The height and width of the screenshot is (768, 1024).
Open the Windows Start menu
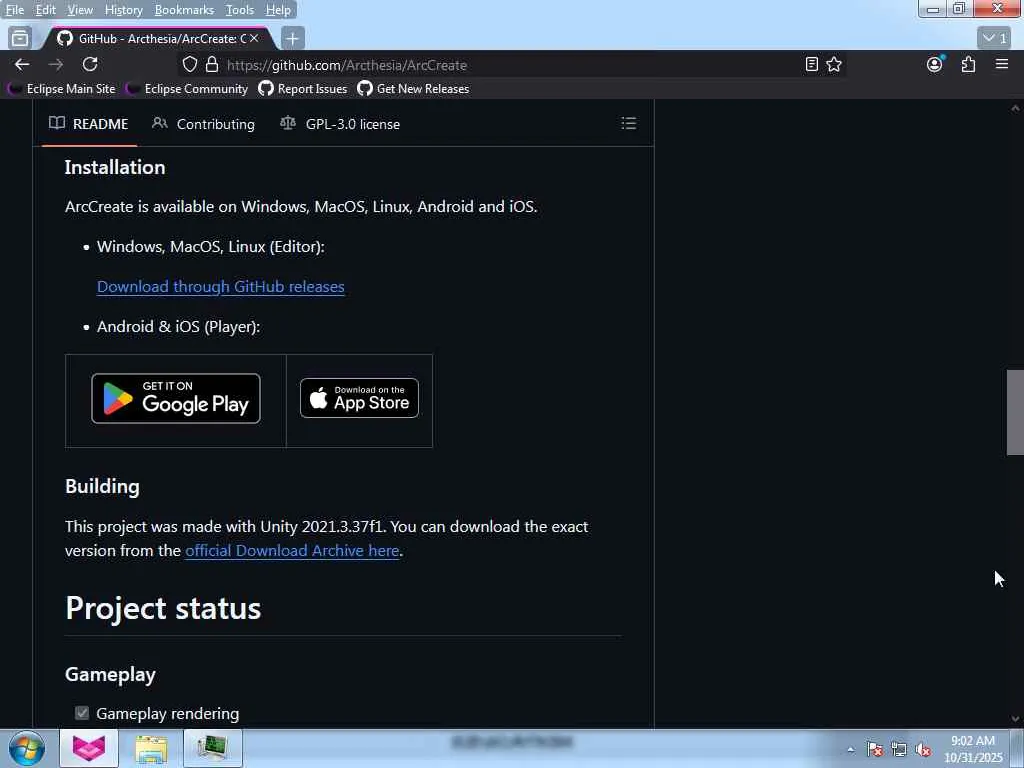(27, 748)
